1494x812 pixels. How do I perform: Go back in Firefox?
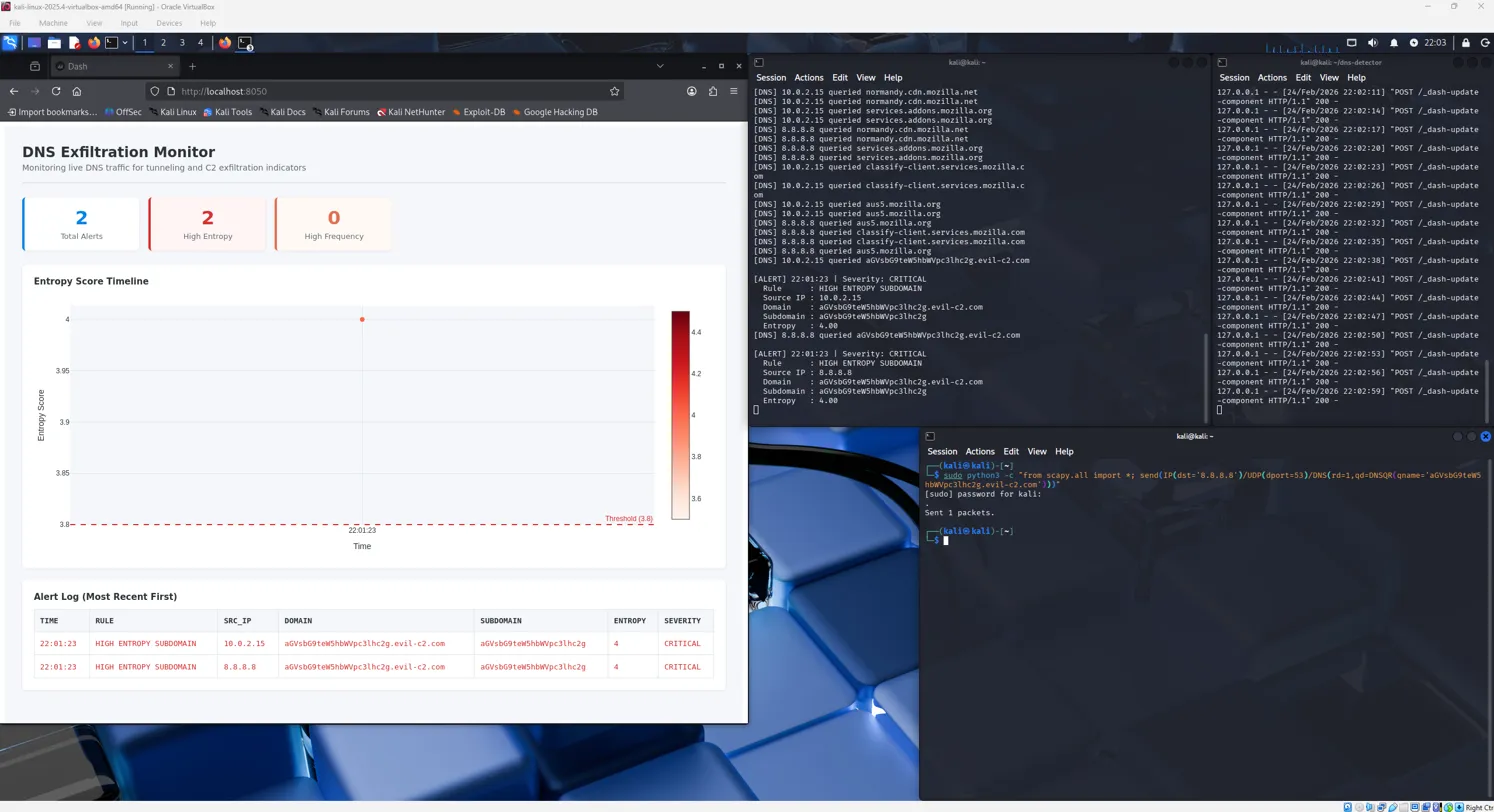tap(14, 91)
